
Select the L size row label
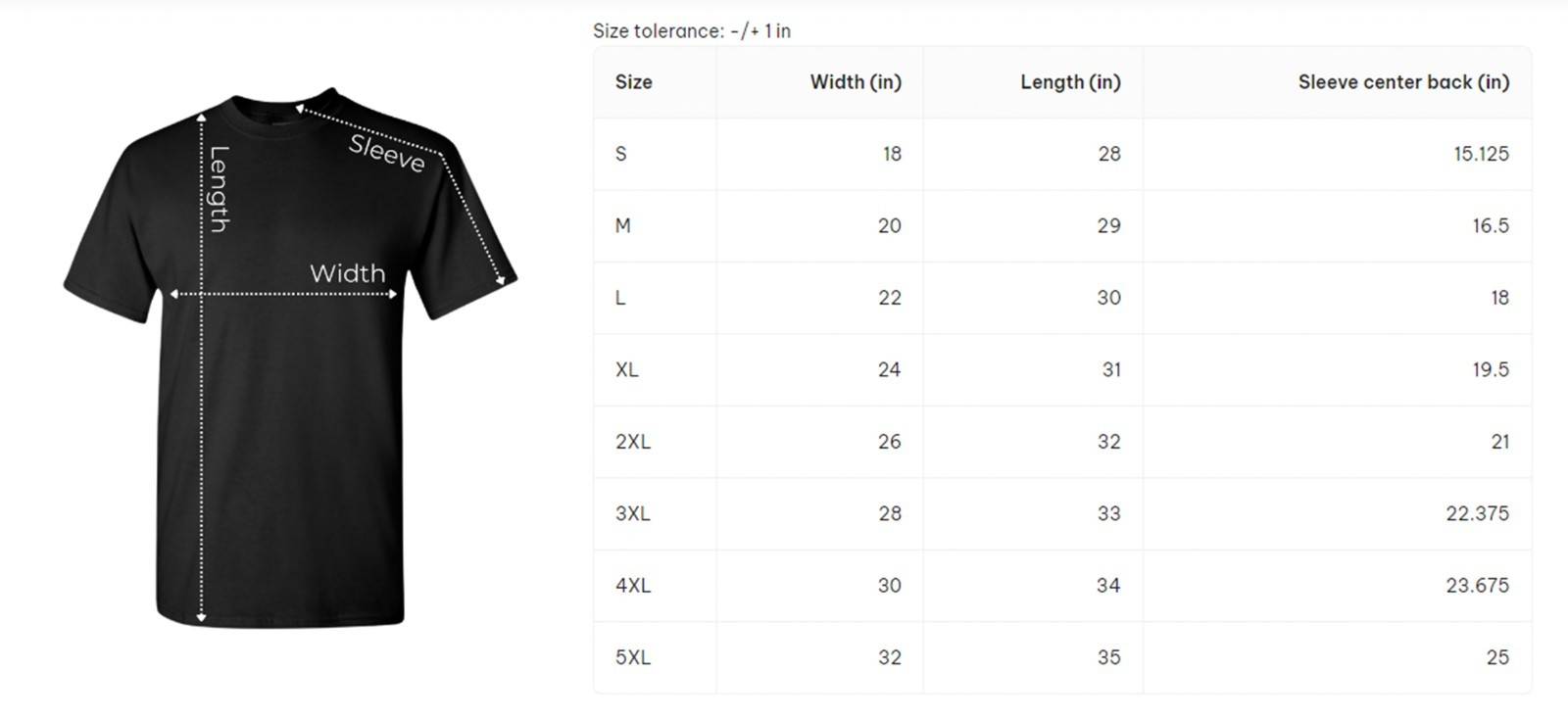tap(619, 298)
